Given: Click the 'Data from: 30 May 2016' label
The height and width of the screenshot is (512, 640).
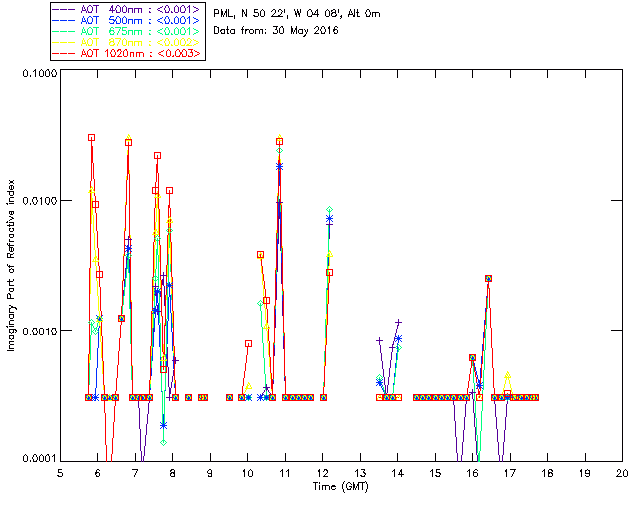Looking at the screenshot, I should click(276, 31).
